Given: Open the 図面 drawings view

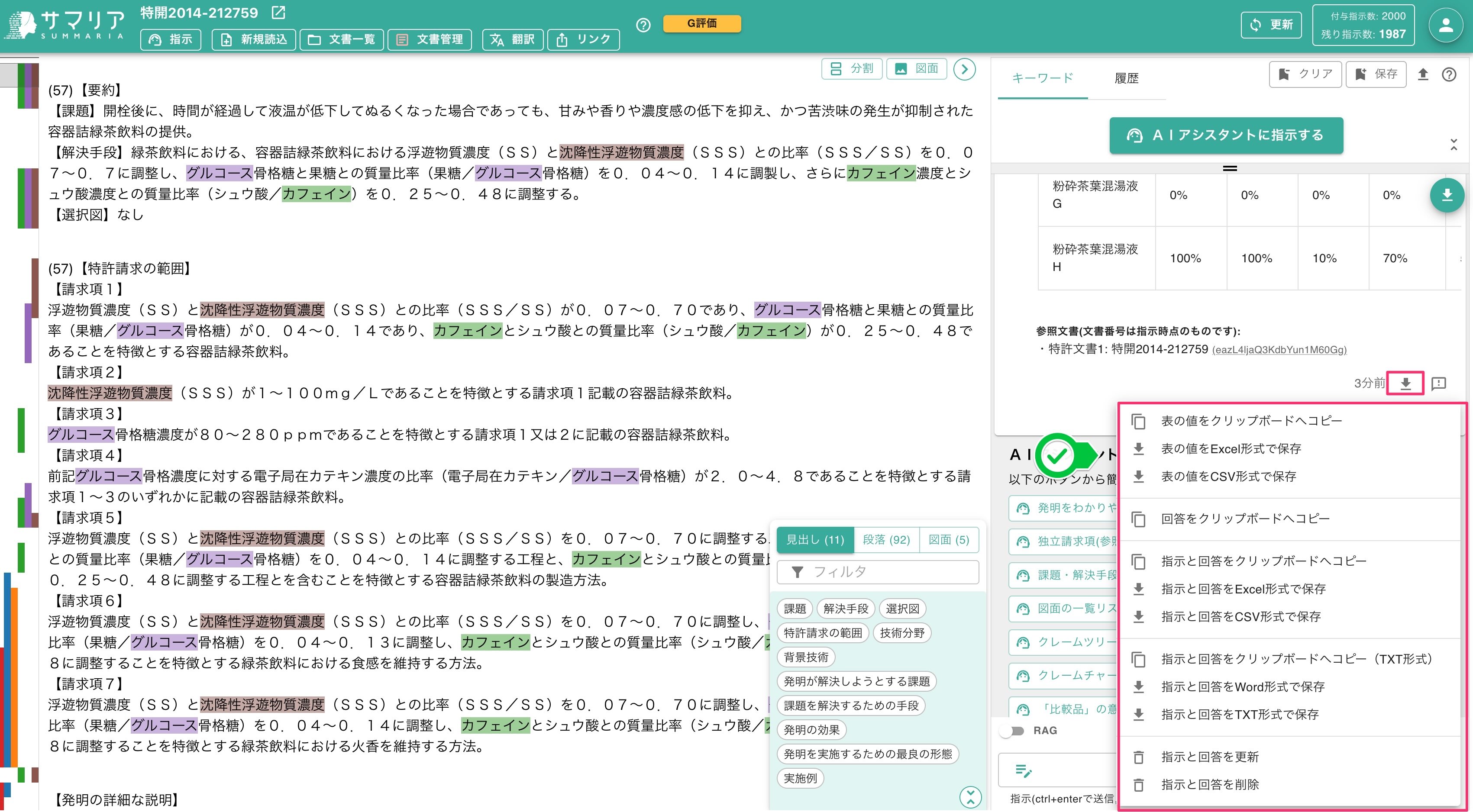Looking at the screenshot, I should pyautogui.click(x=916, y=68).
